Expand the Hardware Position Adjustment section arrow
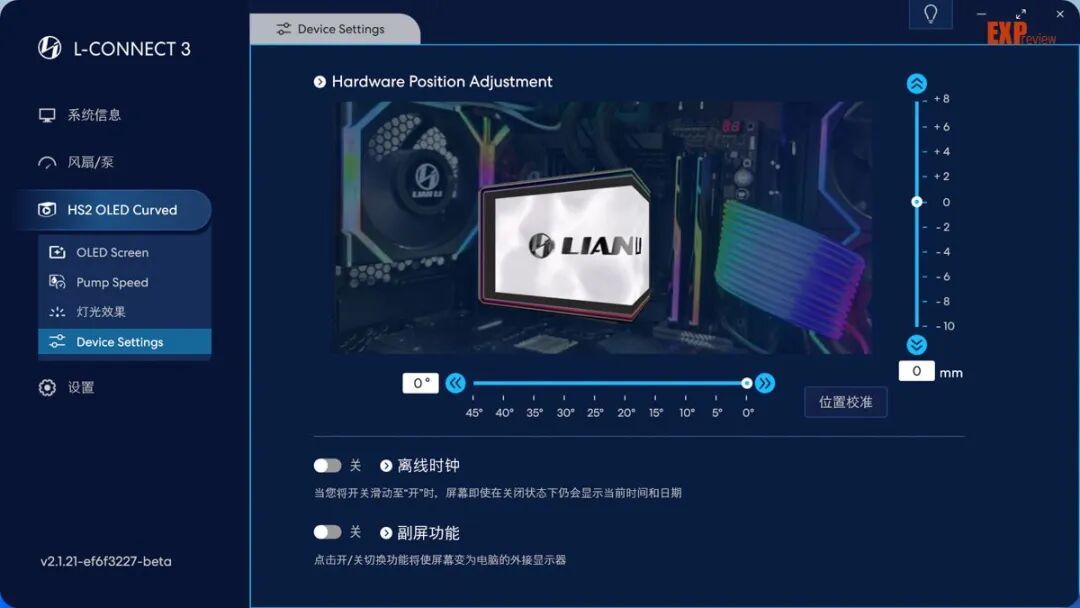1080x608 pixels. pos(320,82)
